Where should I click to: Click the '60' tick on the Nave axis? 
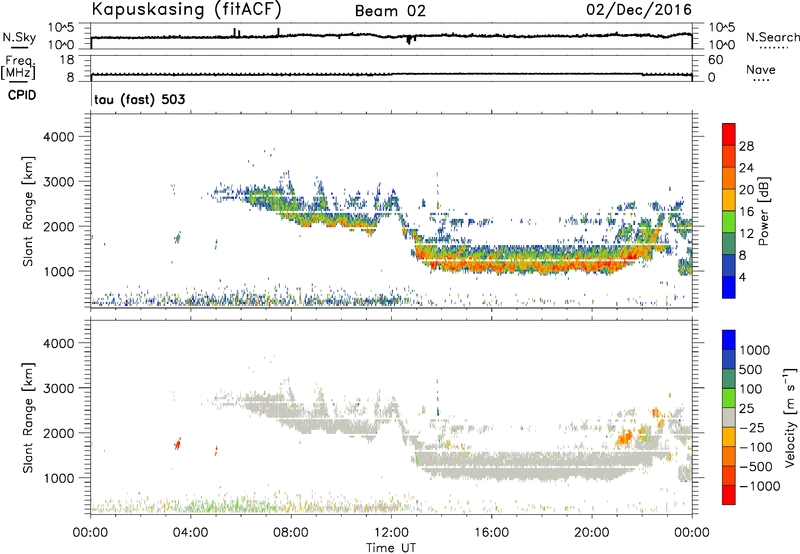coord(715,60)
